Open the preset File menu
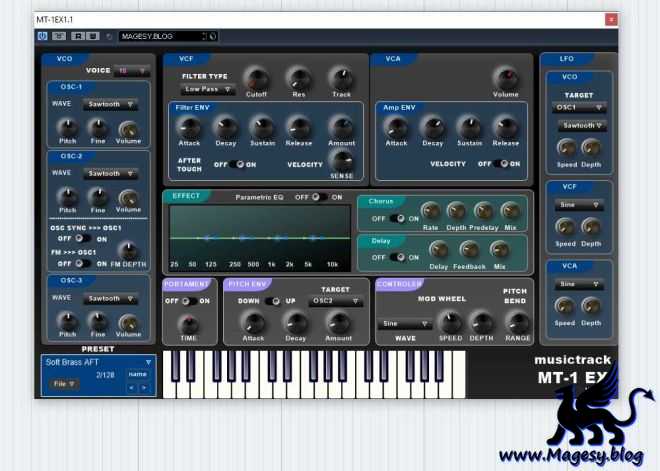This screenshot has width=660, height=471. click(64, 384)
